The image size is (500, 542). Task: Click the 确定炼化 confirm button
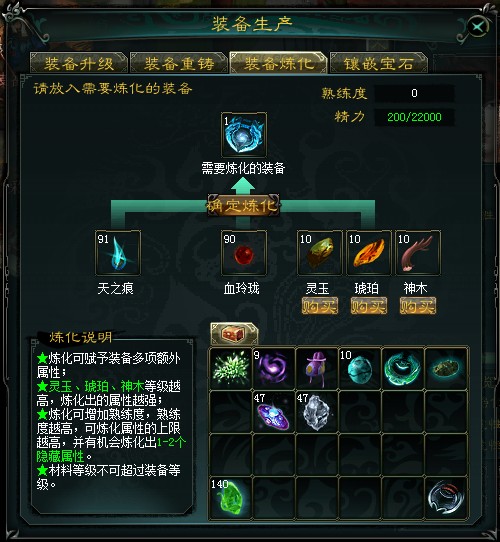click(243, 205)
